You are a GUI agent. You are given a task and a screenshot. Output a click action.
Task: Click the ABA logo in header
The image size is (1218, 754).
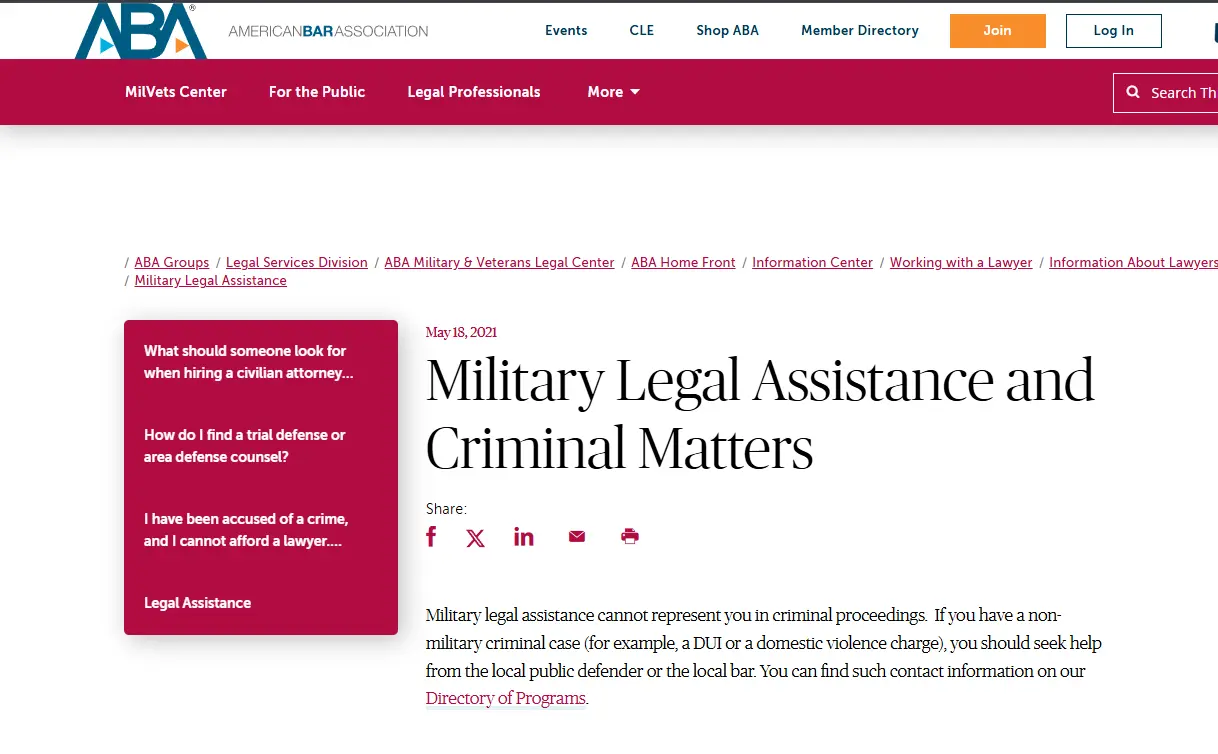pyautogui.click(x=141, y=31)
